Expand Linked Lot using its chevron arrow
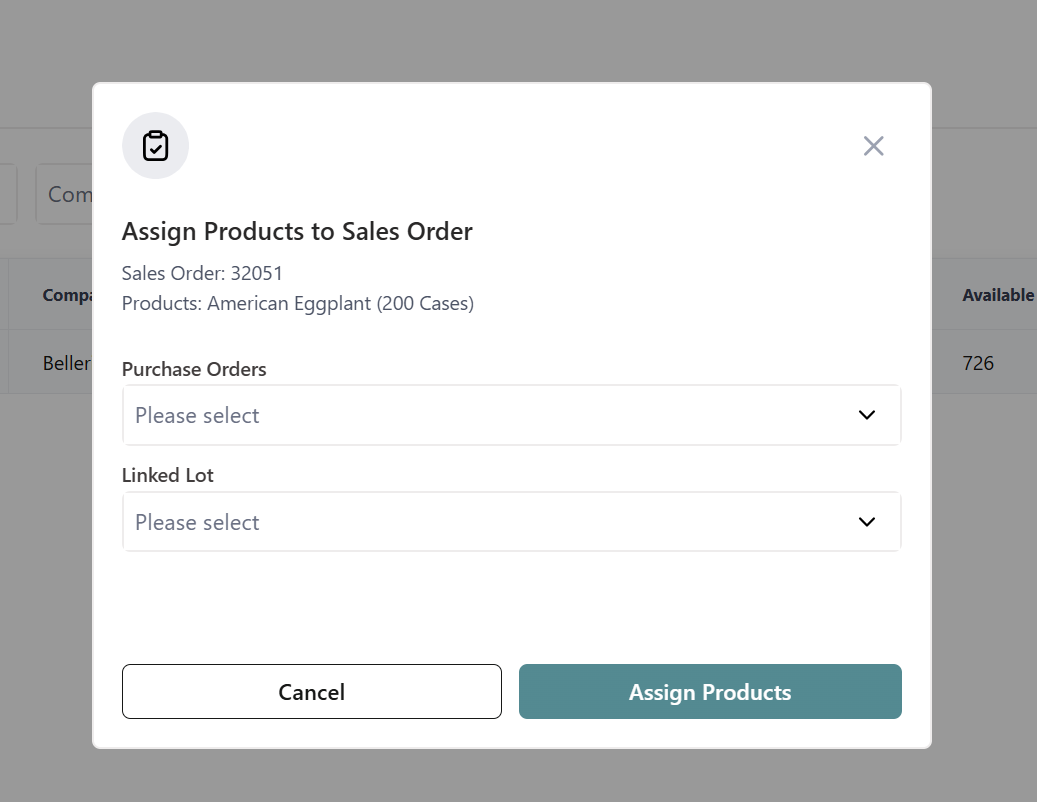 866,522
